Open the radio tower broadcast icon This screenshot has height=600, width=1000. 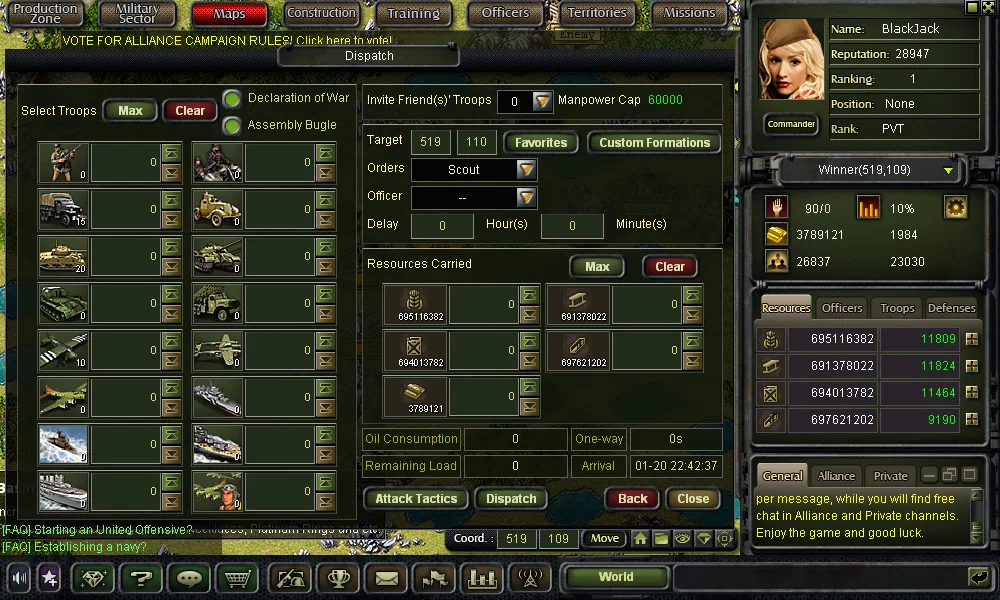click(x=530, y=578)
